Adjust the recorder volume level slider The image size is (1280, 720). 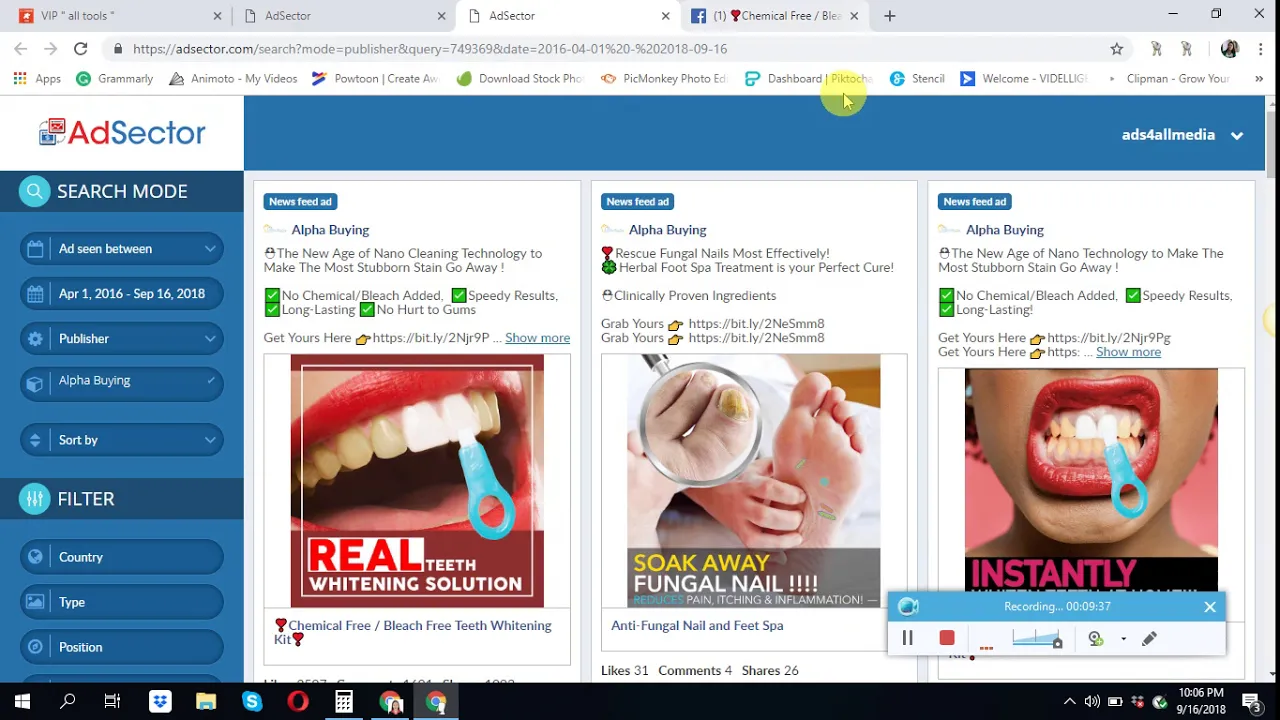pos(1036,638)
